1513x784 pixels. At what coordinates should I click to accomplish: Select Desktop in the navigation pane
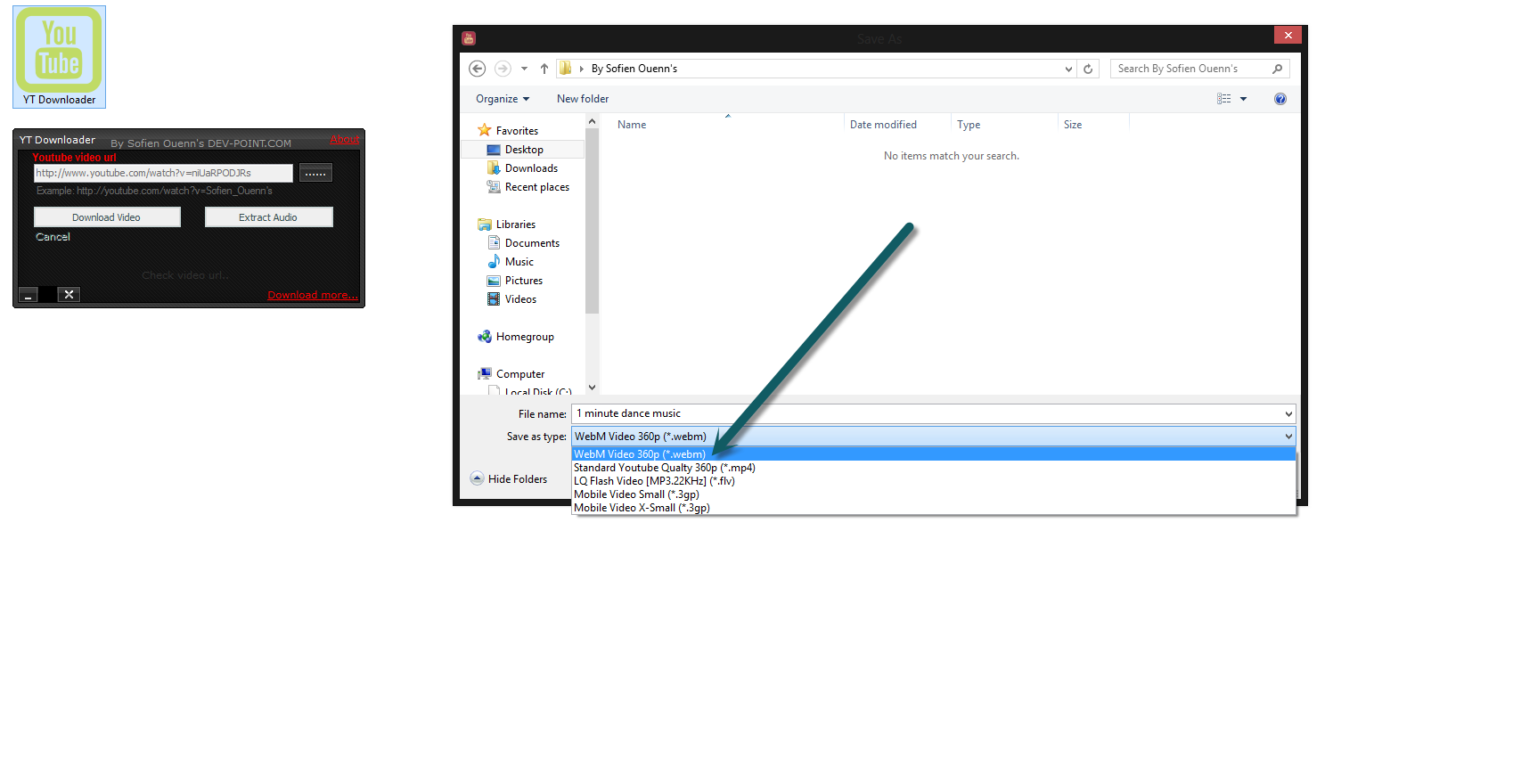pyautogui.click(x=524, y=150)
